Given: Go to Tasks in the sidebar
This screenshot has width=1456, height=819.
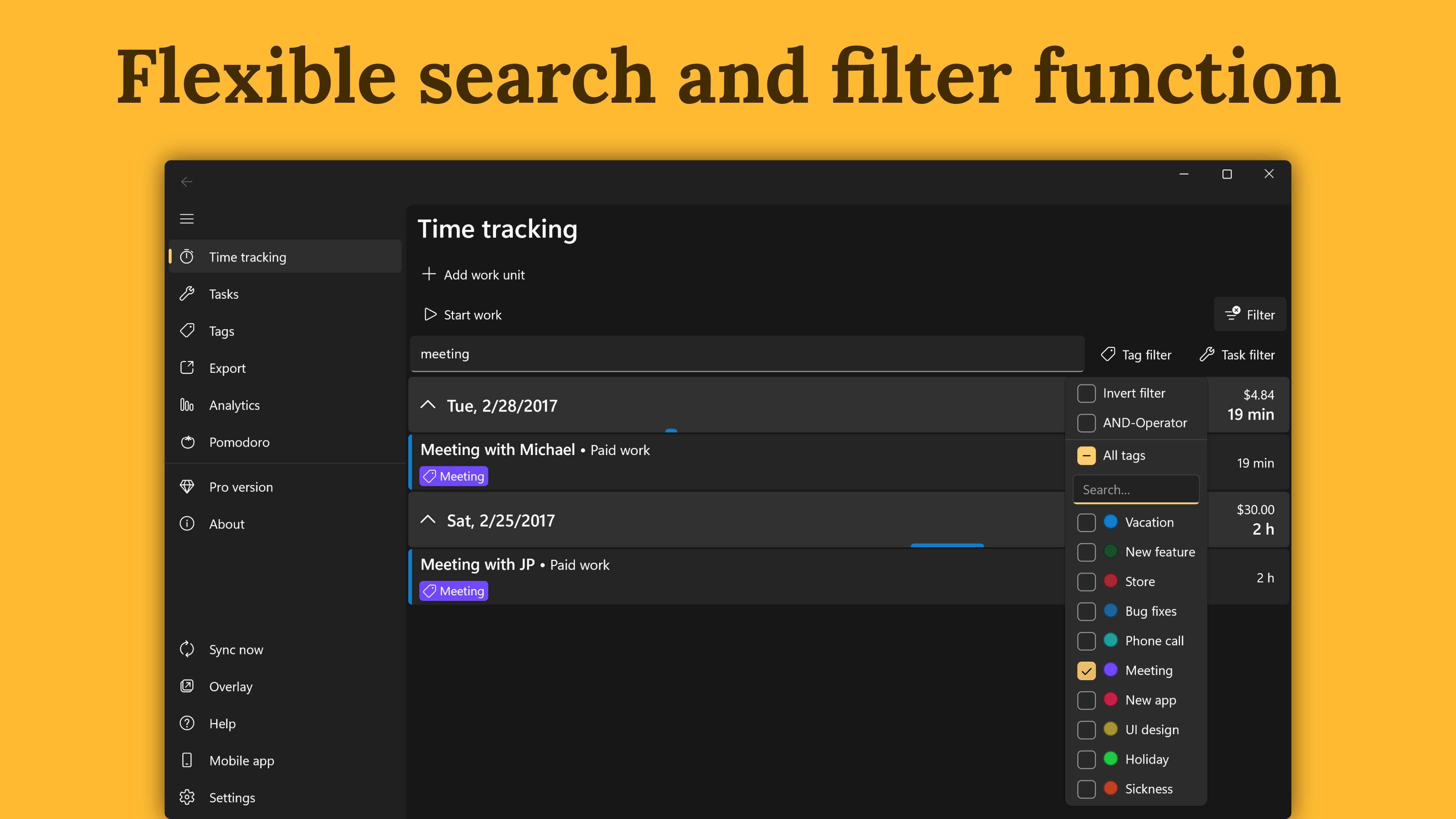Looking at the screenshot, I should click(x=224, y=294).
